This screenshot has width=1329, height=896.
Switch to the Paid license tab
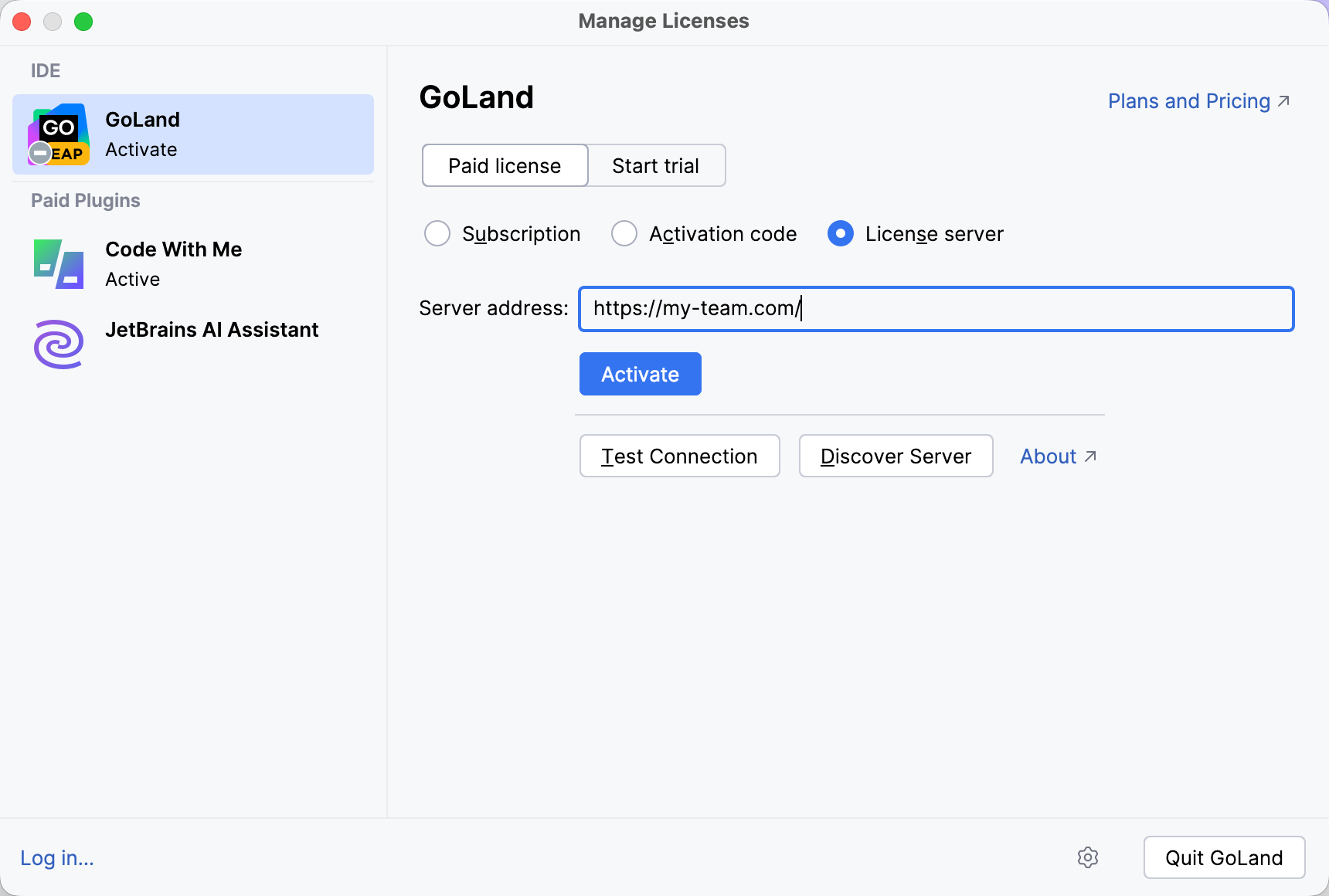point(504,165)
